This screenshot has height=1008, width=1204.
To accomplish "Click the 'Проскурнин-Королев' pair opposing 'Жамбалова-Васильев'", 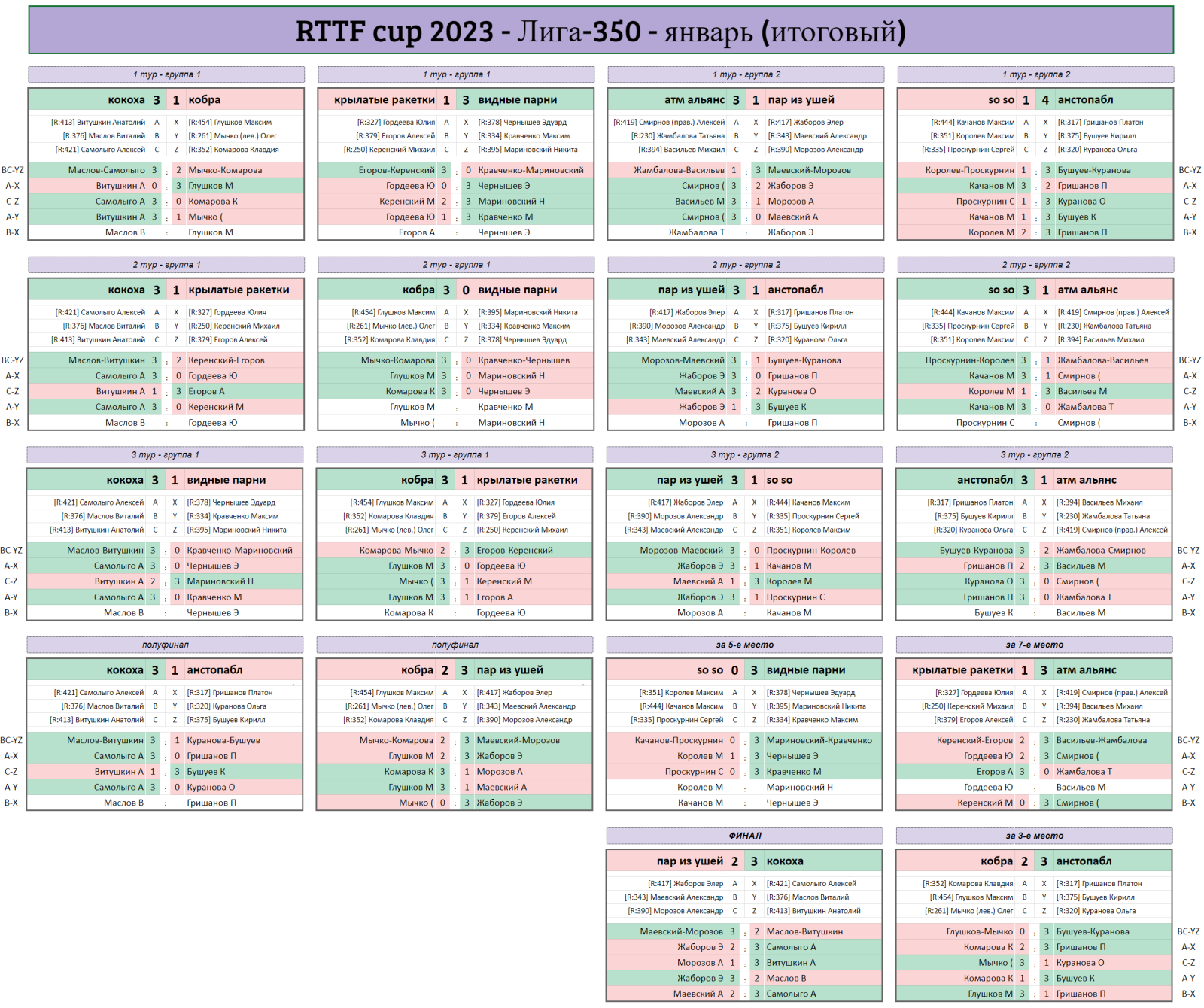I will 969,360.
